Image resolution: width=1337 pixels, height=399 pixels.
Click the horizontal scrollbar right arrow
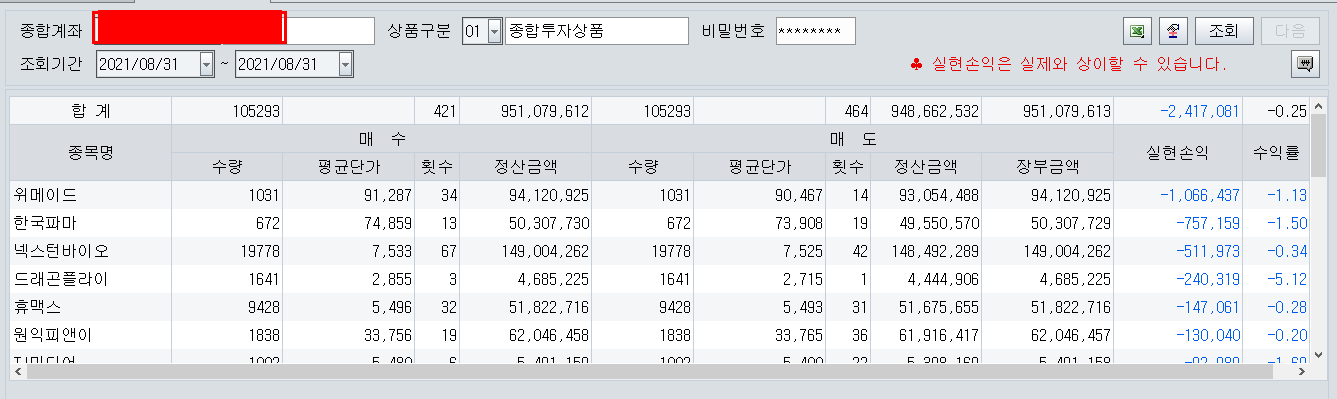tap(1302, 370)
